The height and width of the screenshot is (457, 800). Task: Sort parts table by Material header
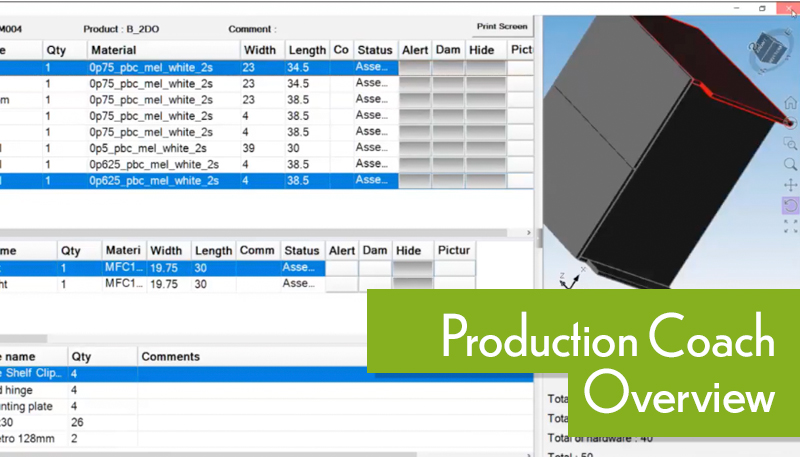click(163, 50)
